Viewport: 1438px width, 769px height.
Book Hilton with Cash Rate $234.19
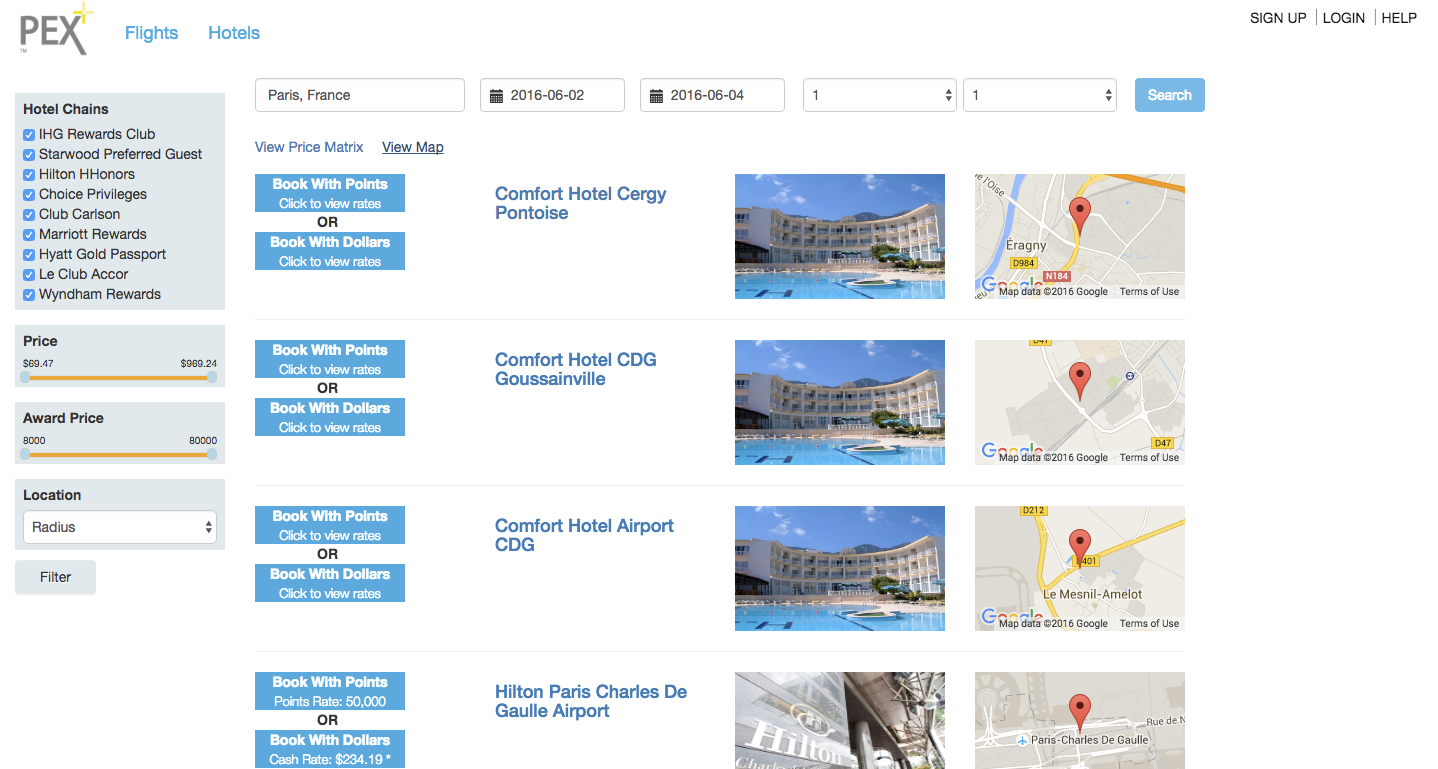330,749
